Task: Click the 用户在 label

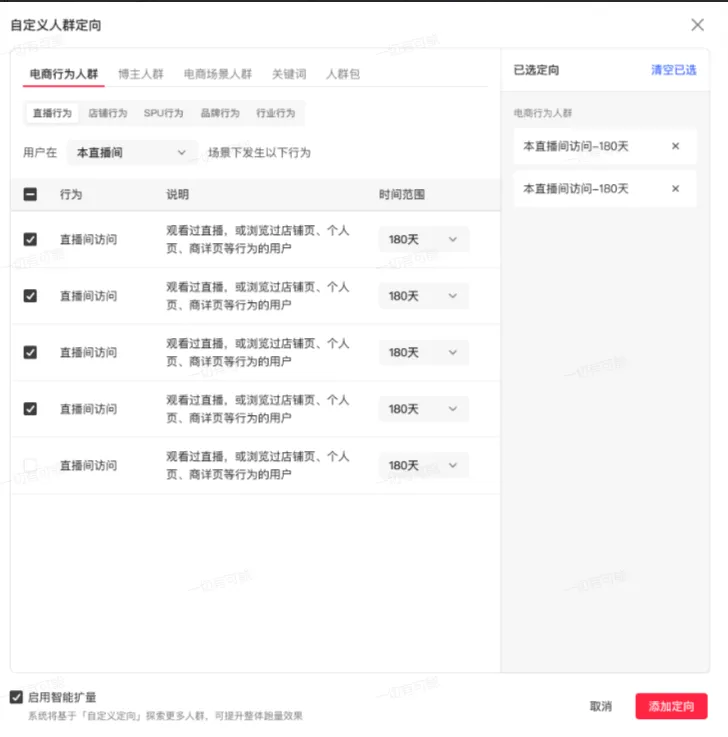Action: point(40,153)
